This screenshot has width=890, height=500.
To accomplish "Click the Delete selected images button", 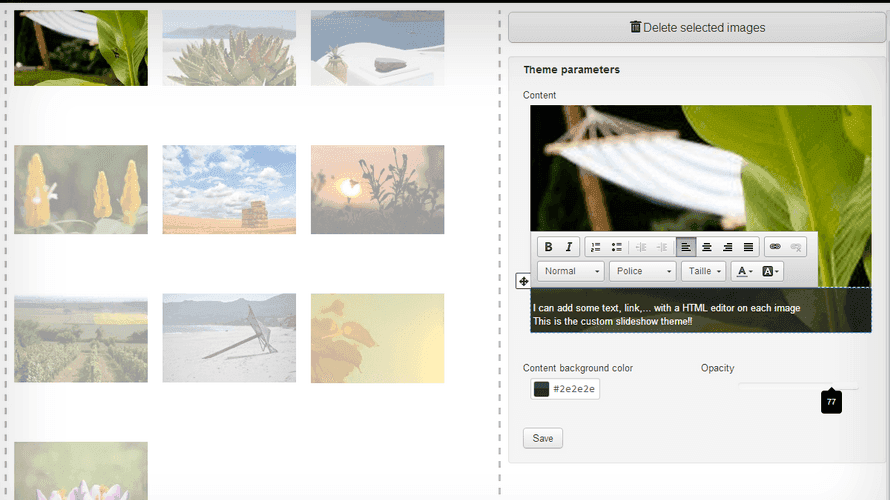I will point(697,28).
